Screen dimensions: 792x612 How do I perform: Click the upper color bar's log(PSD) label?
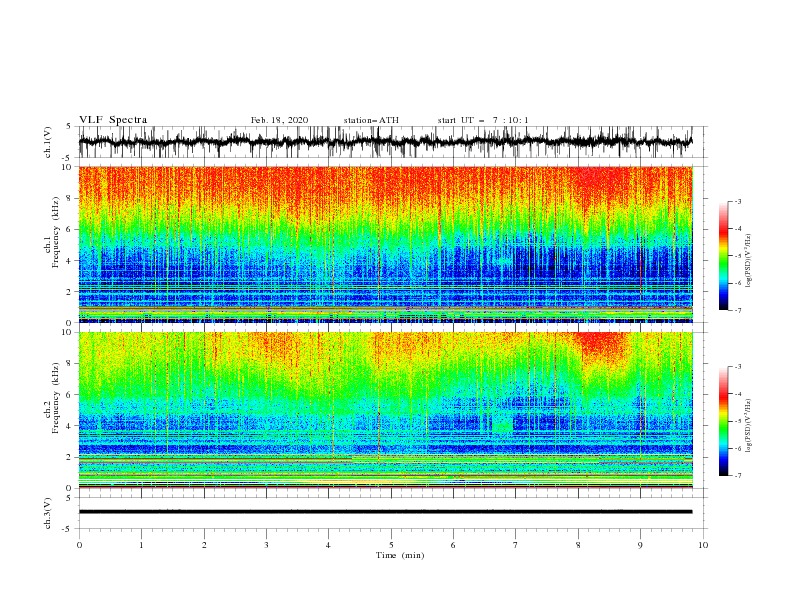748,261
